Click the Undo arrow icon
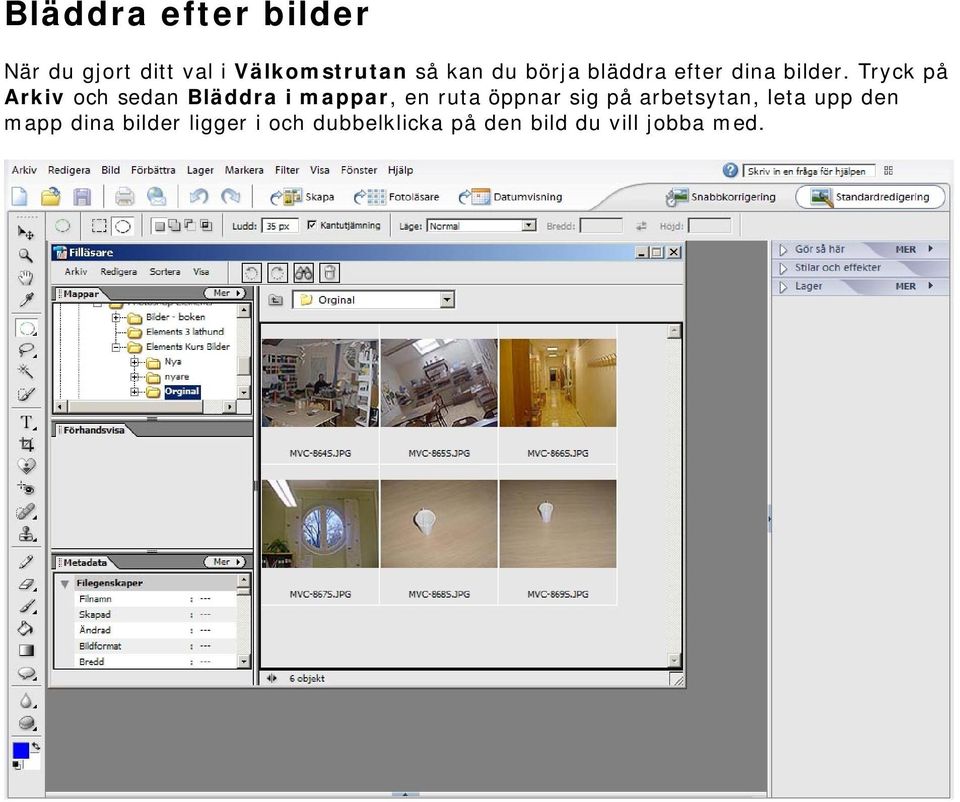960x802 pixels. (199, 197)
